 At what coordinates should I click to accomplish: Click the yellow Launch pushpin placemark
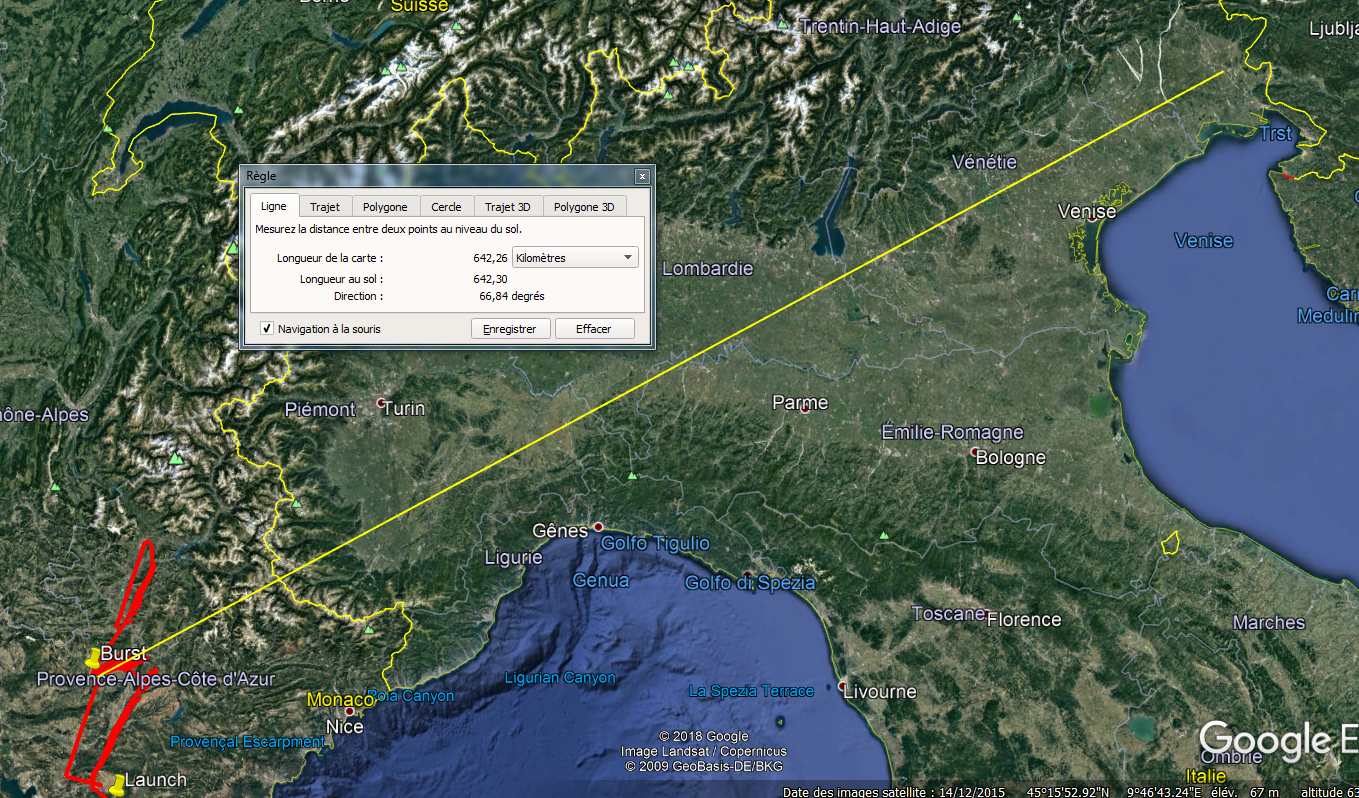click(x=117, y=784)
